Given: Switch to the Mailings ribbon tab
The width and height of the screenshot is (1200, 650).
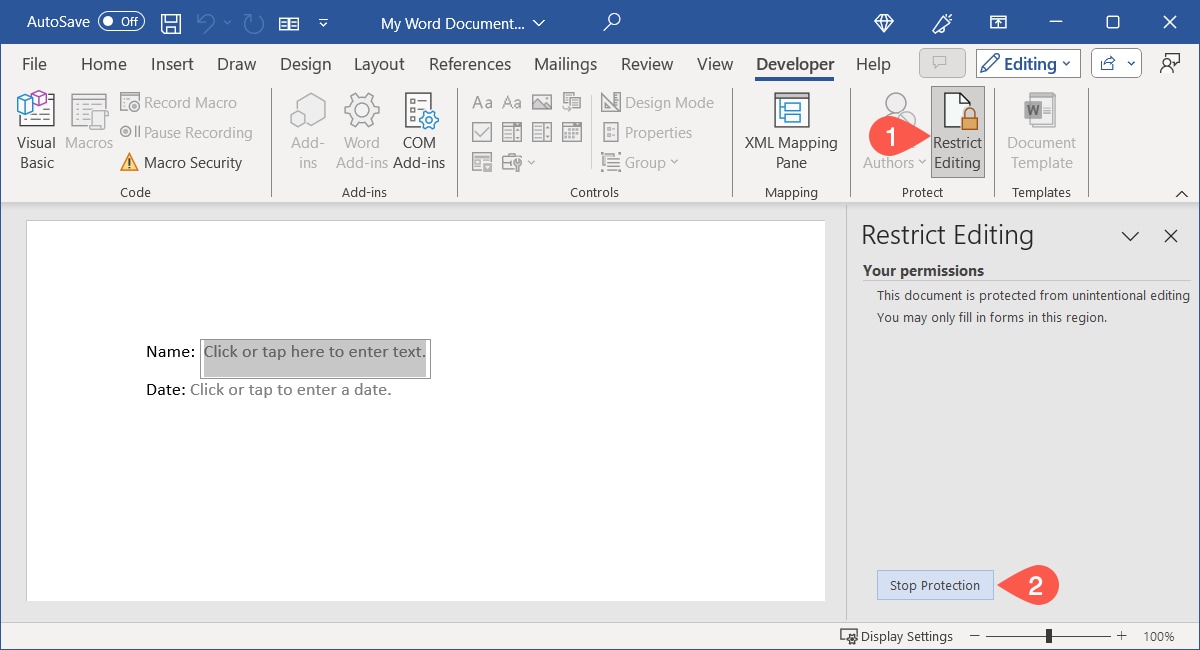Looking at the screenshot, I should click(565, 63).
